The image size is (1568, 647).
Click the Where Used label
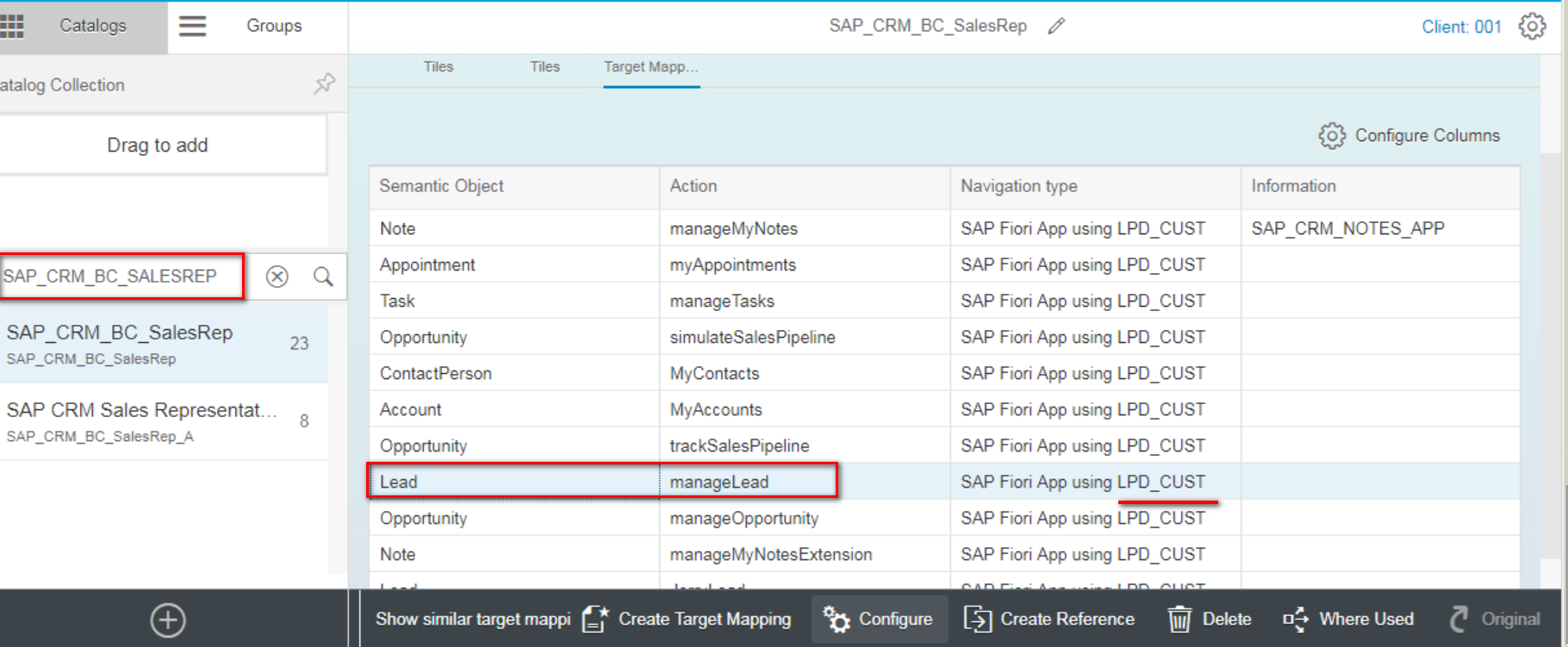point(1366,619)
